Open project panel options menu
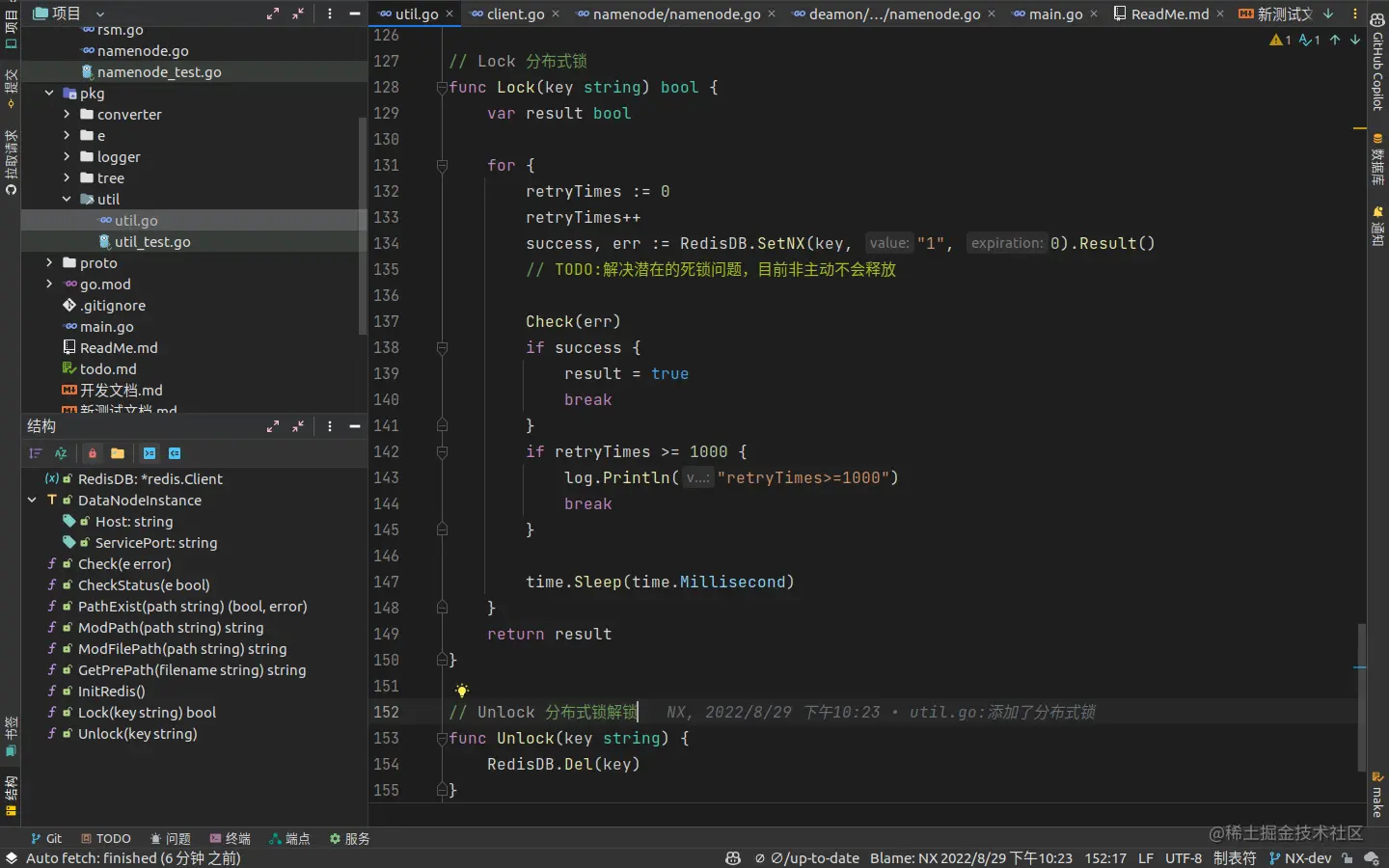Image resolution: width=1389 pixels, height=868 pixels. tap(330, 14)
